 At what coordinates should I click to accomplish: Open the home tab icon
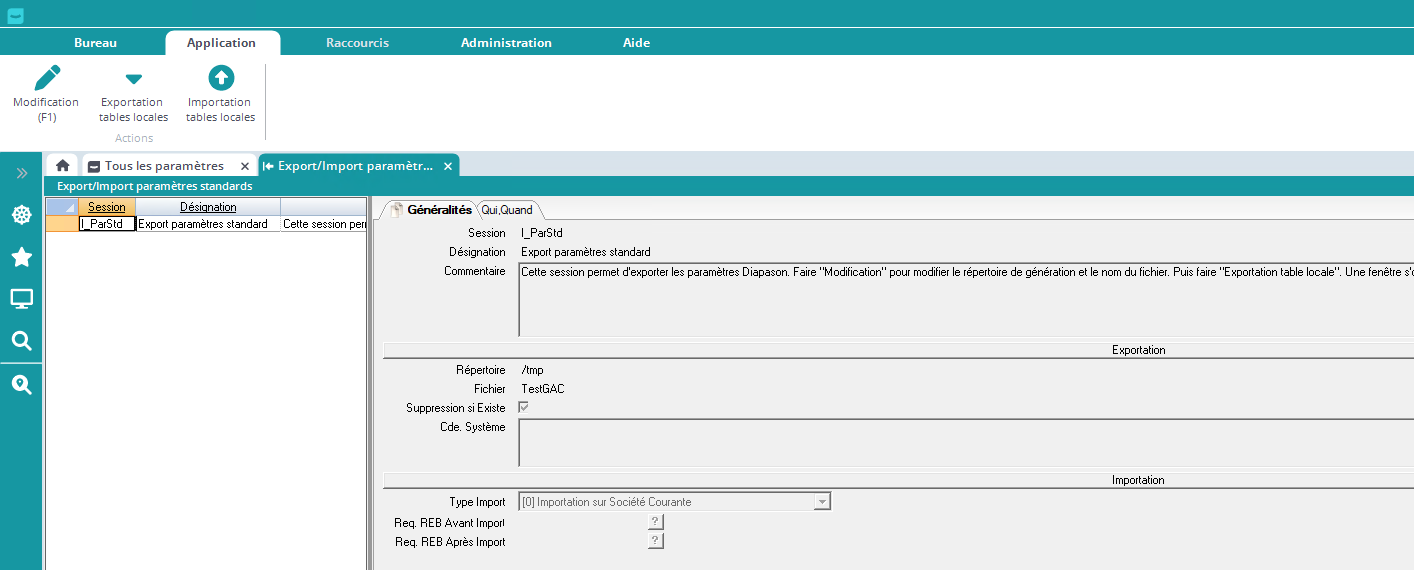62,166
